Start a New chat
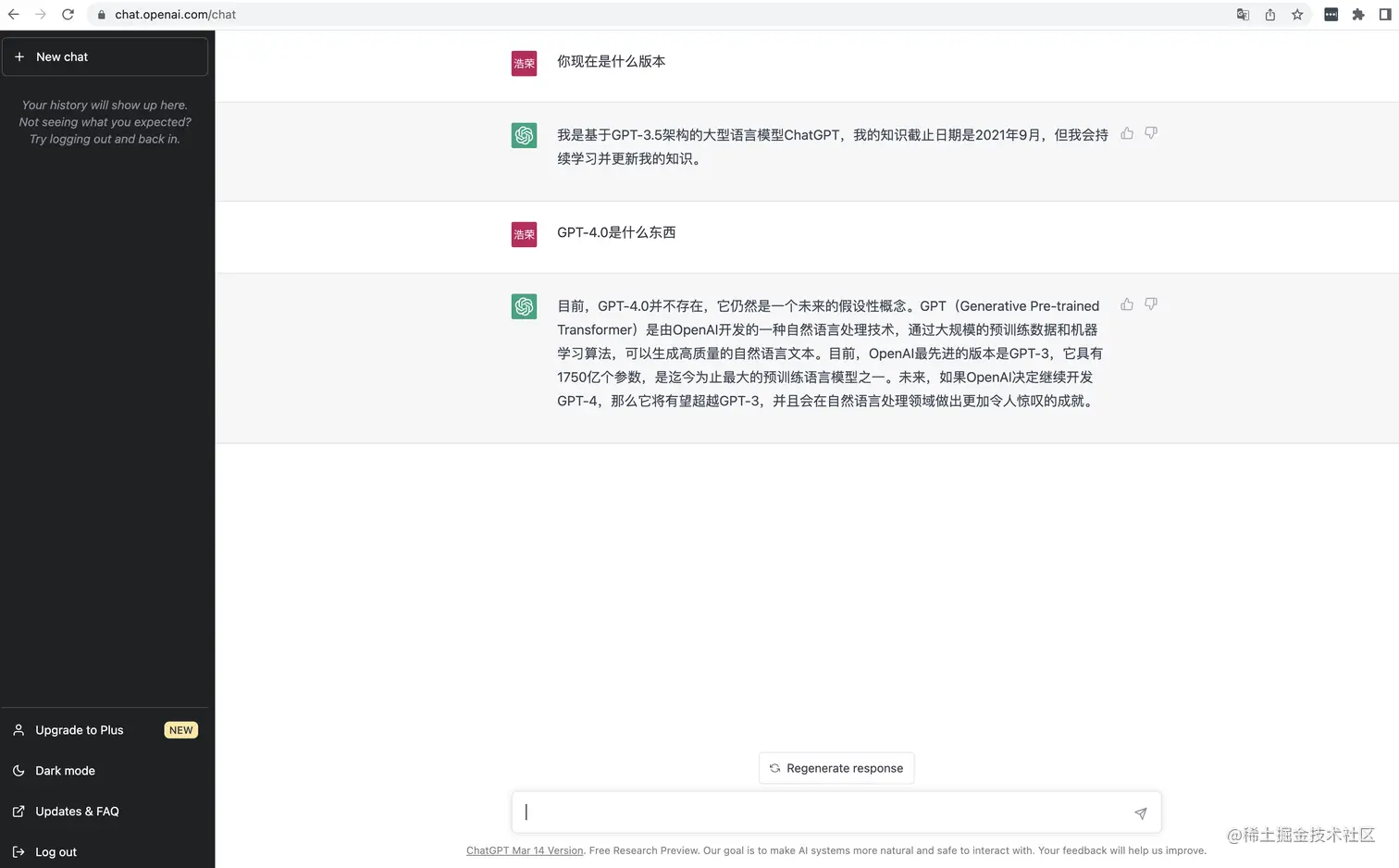 click(x=105, y=57)
